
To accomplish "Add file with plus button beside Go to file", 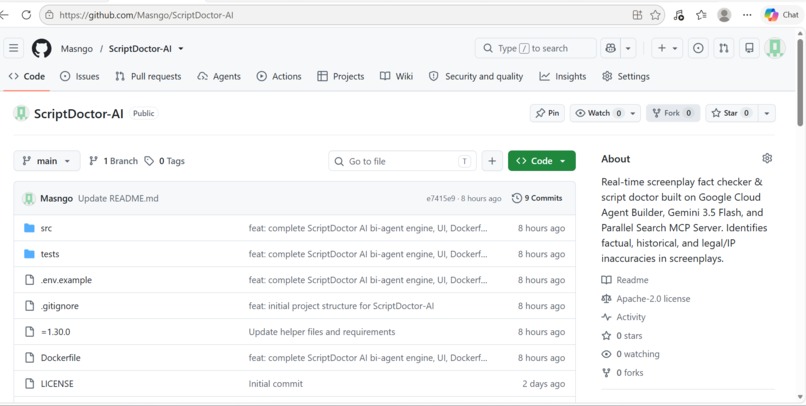I will click(492, 161).
